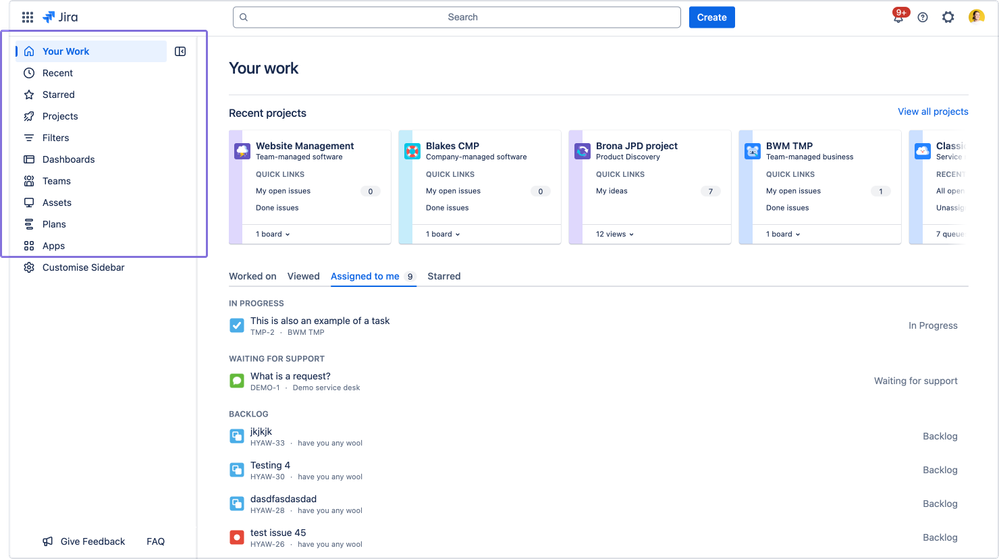Open the help question mark icon
The height and width of the screenshot is (559, 999).
tap(923, 17)
